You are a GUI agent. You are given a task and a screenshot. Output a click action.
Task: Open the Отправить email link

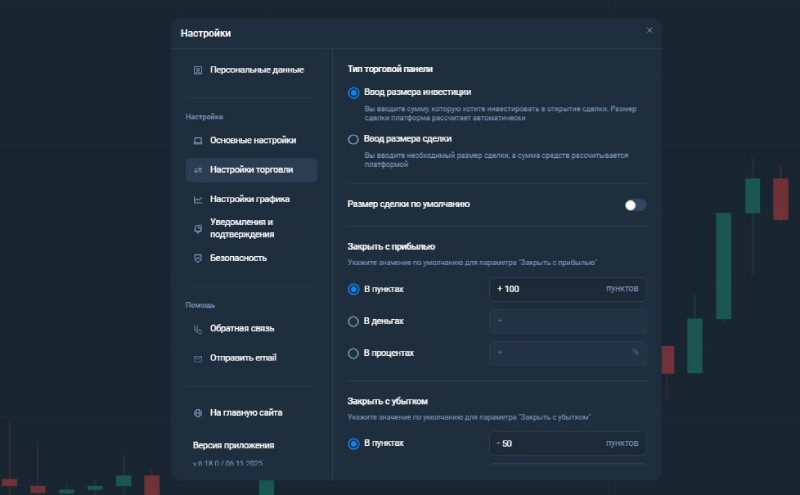coord(242,358)
